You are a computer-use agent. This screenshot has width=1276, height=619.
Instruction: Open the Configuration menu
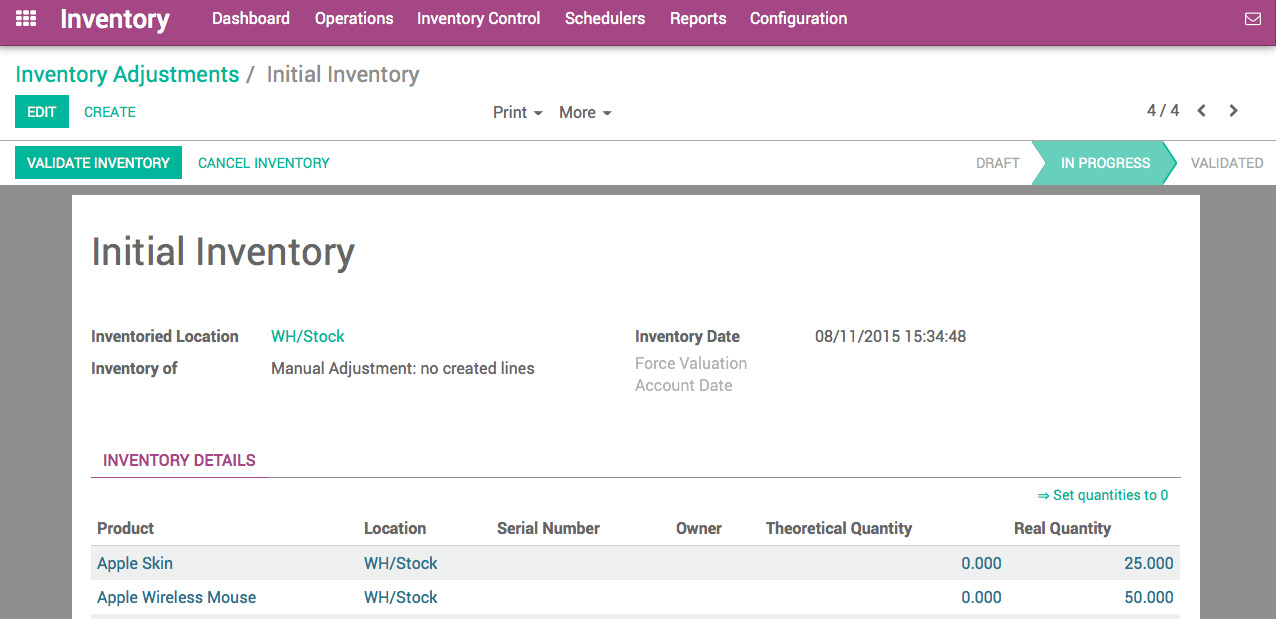(797, 18)
